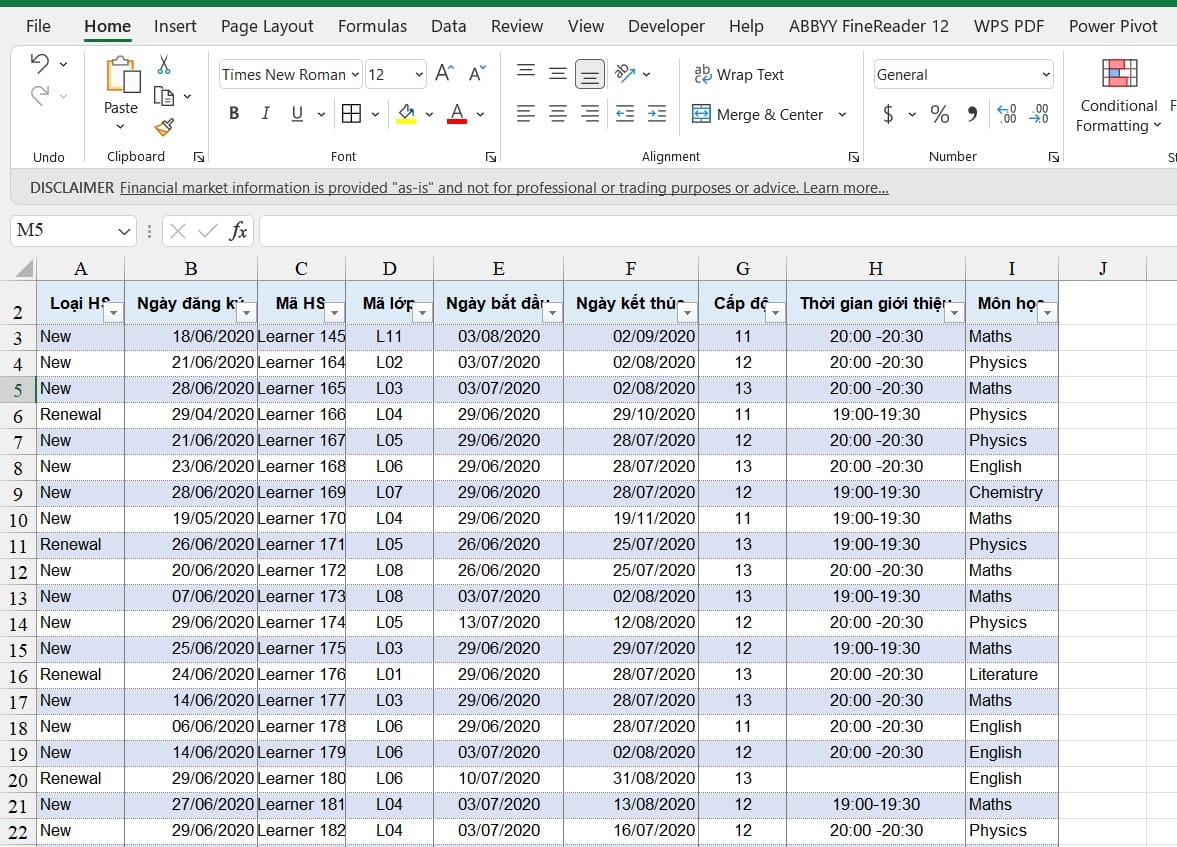This screenshot has height=847, width=1177.
Task: Open filter dropdown for Môn học column
Action: click(1047, 312)
